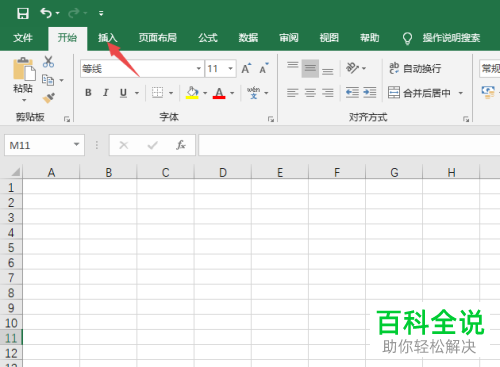
Task: Select the column D header
Action: point(223,172)
